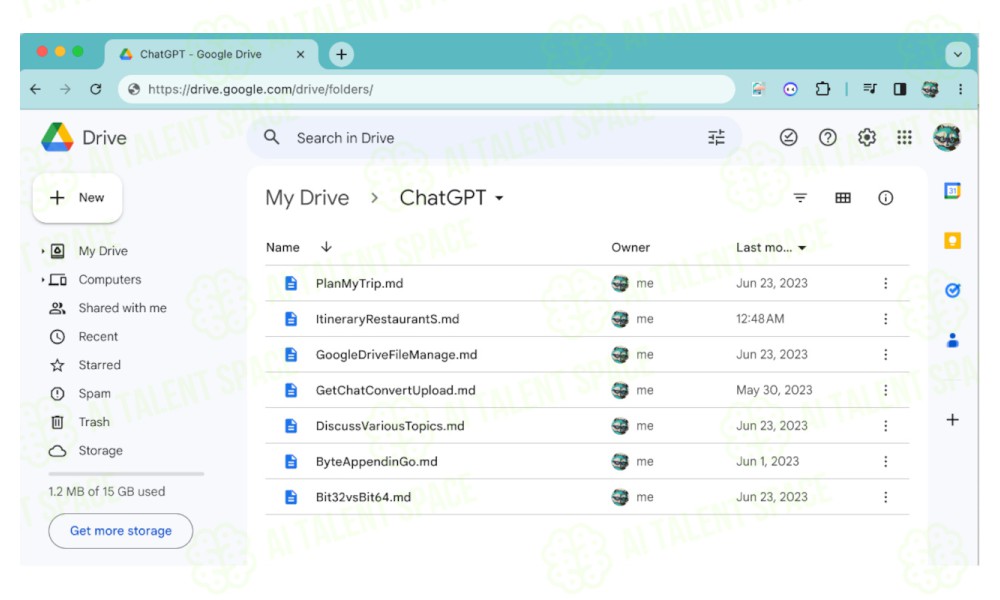The width and height of the screenshot is (1000, 600).
Task: Open the Trash
Action: tap(94, 422)
